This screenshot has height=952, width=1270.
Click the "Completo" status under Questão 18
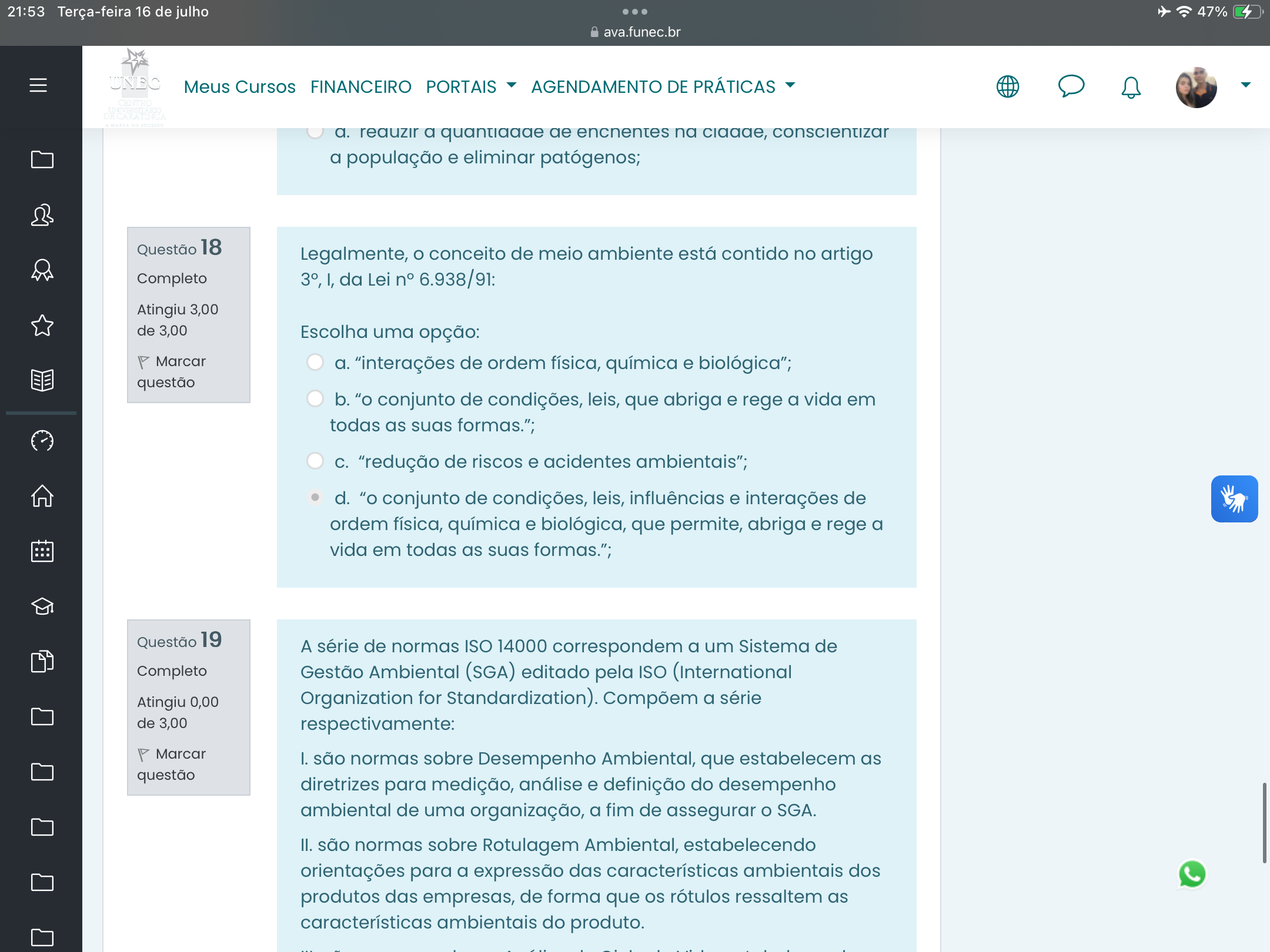[x=172, y=279]
